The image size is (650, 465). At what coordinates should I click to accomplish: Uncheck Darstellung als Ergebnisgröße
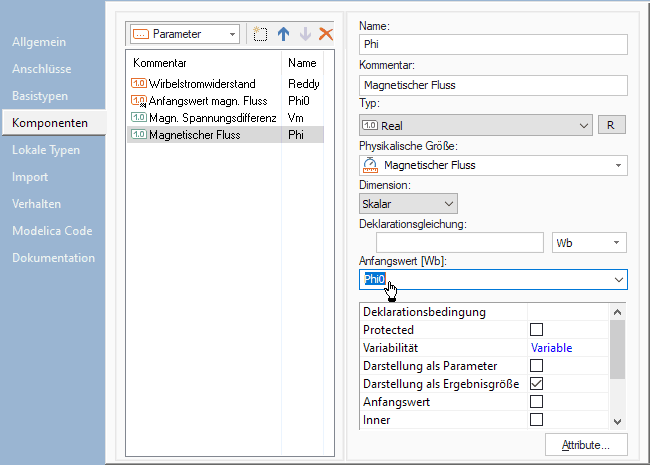click(x=536, y=384)
